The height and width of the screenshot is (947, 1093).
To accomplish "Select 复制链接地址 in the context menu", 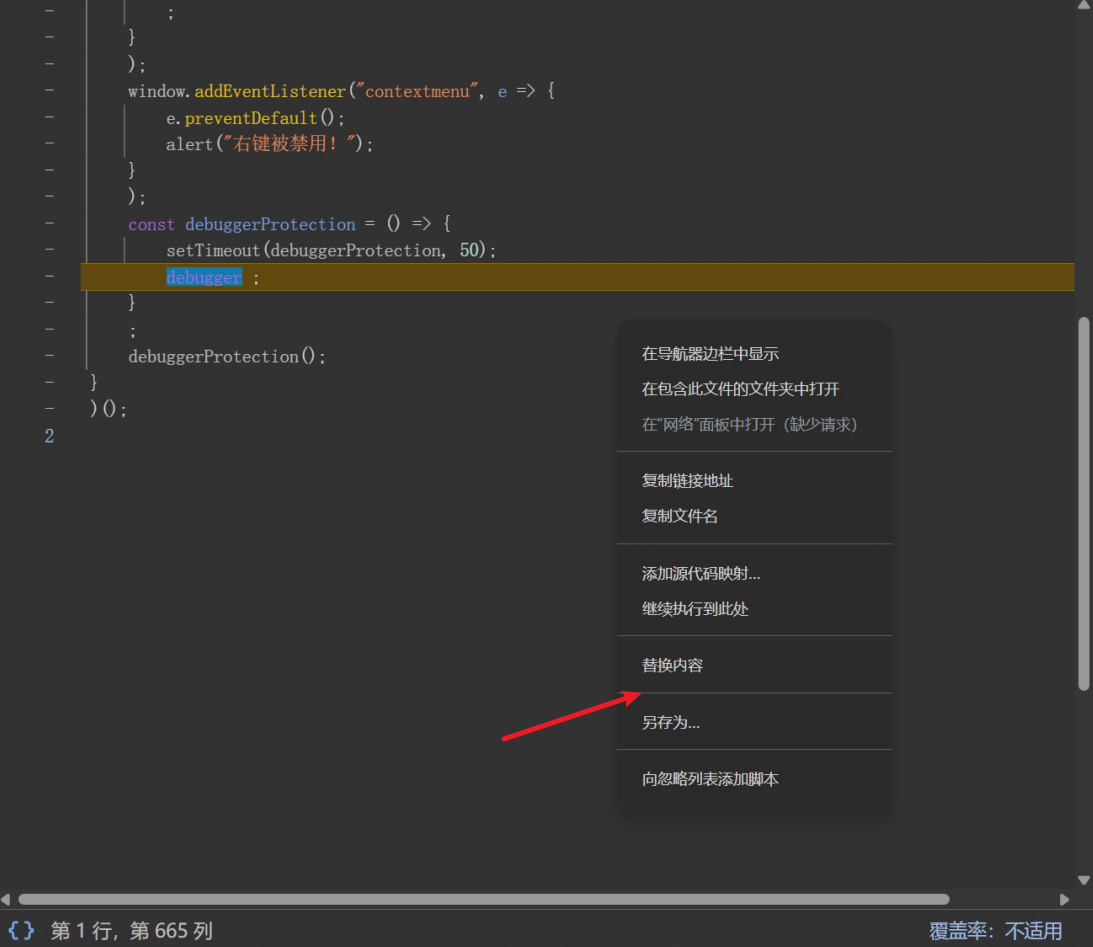I will tap(687, 481).
